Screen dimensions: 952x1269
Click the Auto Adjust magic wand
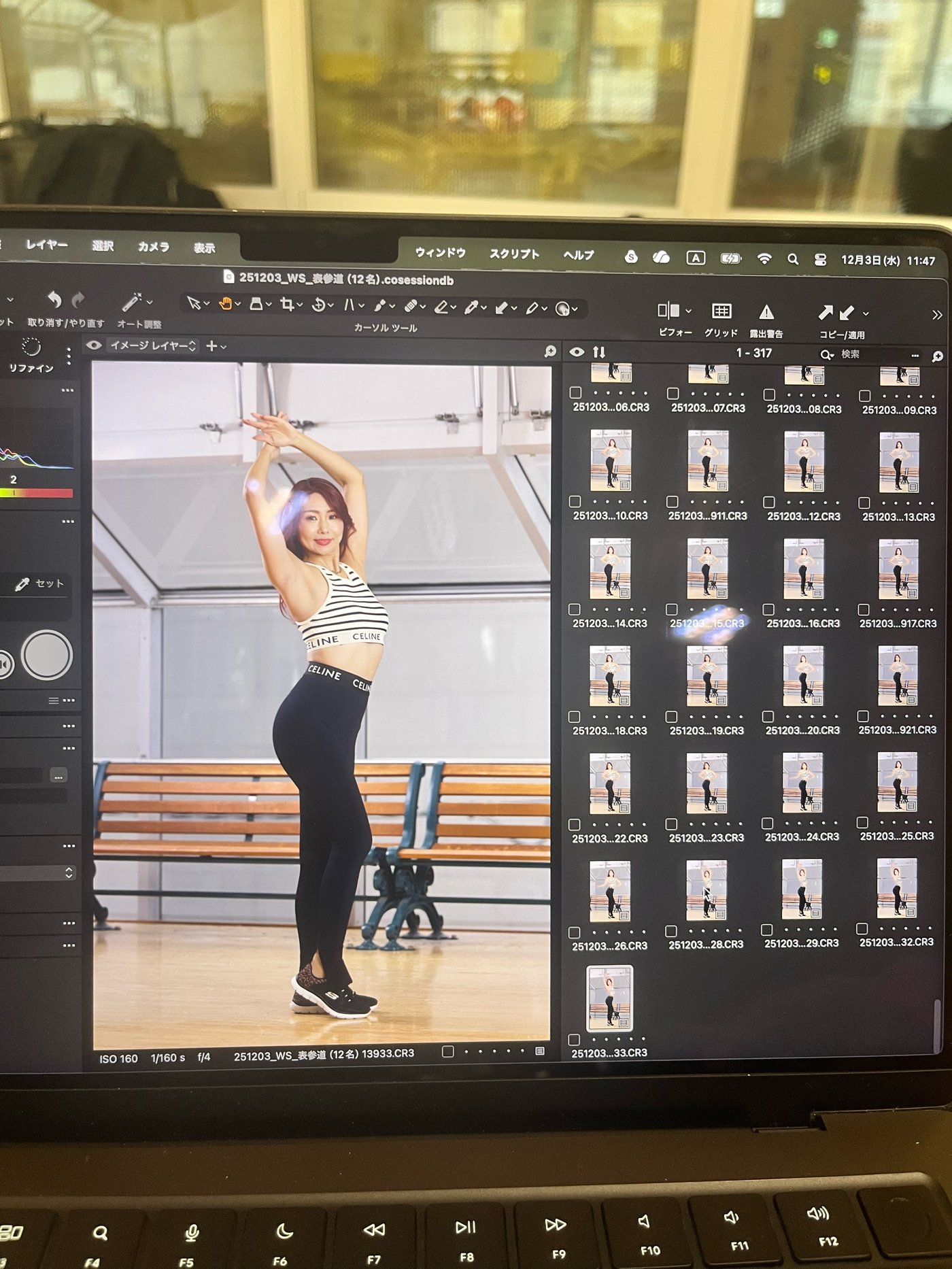coord(131,302)
